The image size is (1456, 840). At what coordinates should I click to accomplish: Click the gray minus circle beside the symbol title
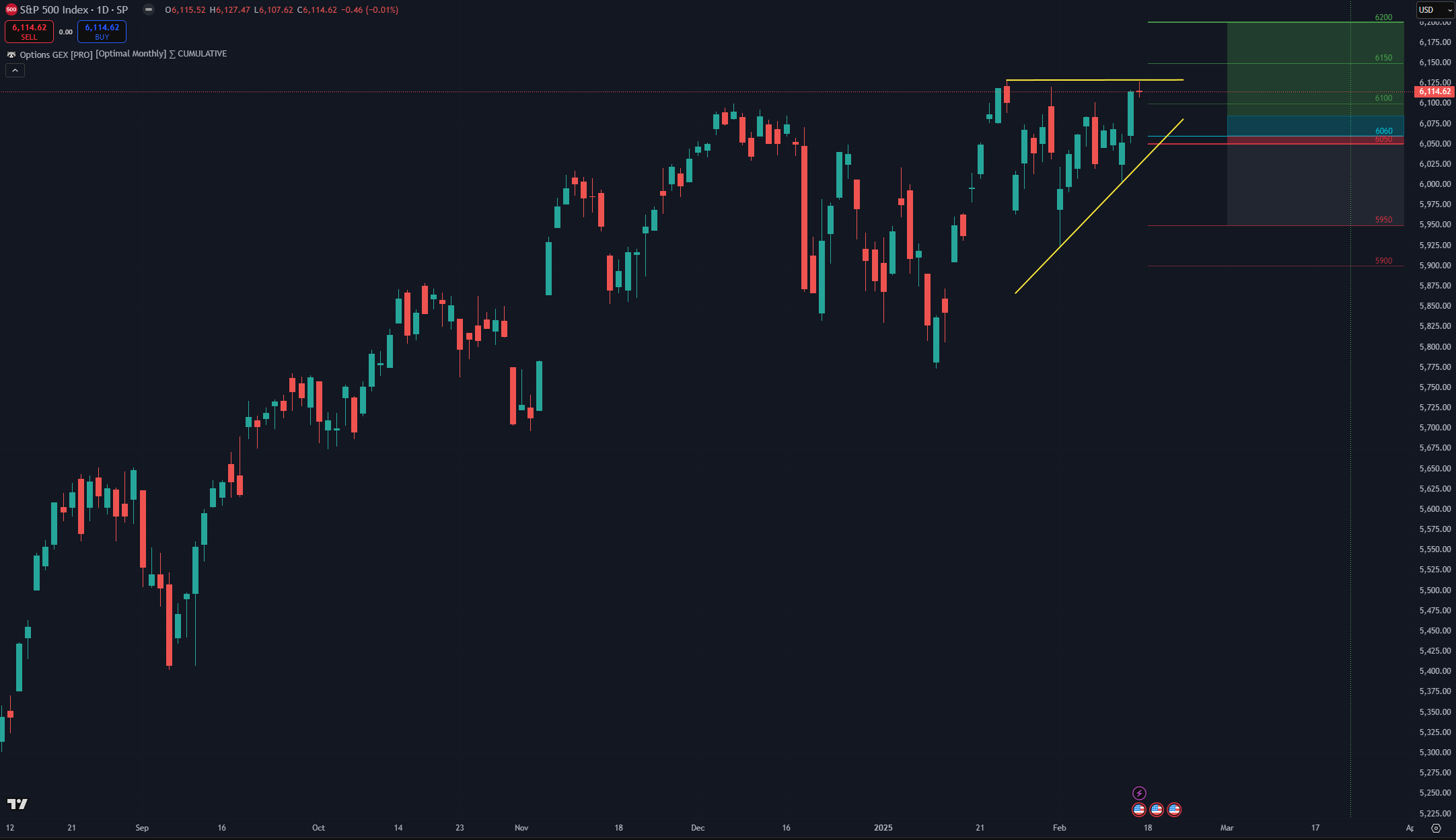(x=149, y=9)
